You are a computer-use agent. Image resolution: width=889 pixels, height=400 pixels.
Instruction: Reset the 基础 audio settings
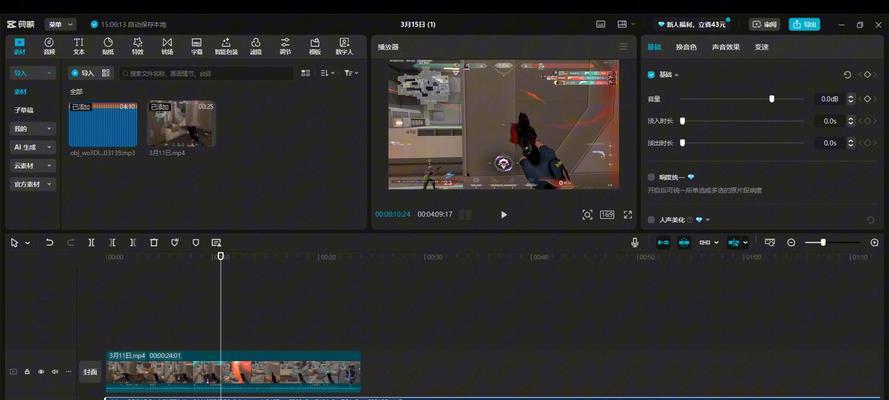(x=847, y=75)
